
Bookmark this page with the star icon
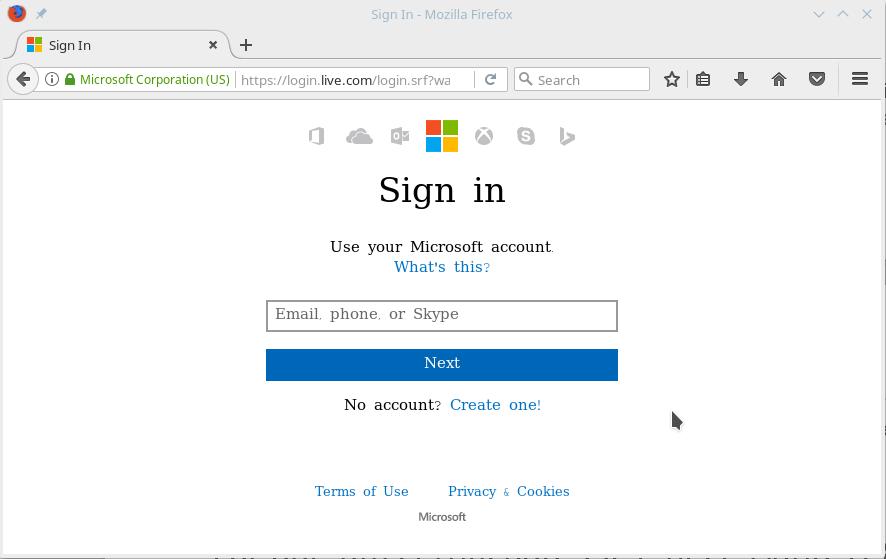click(672, 79)
